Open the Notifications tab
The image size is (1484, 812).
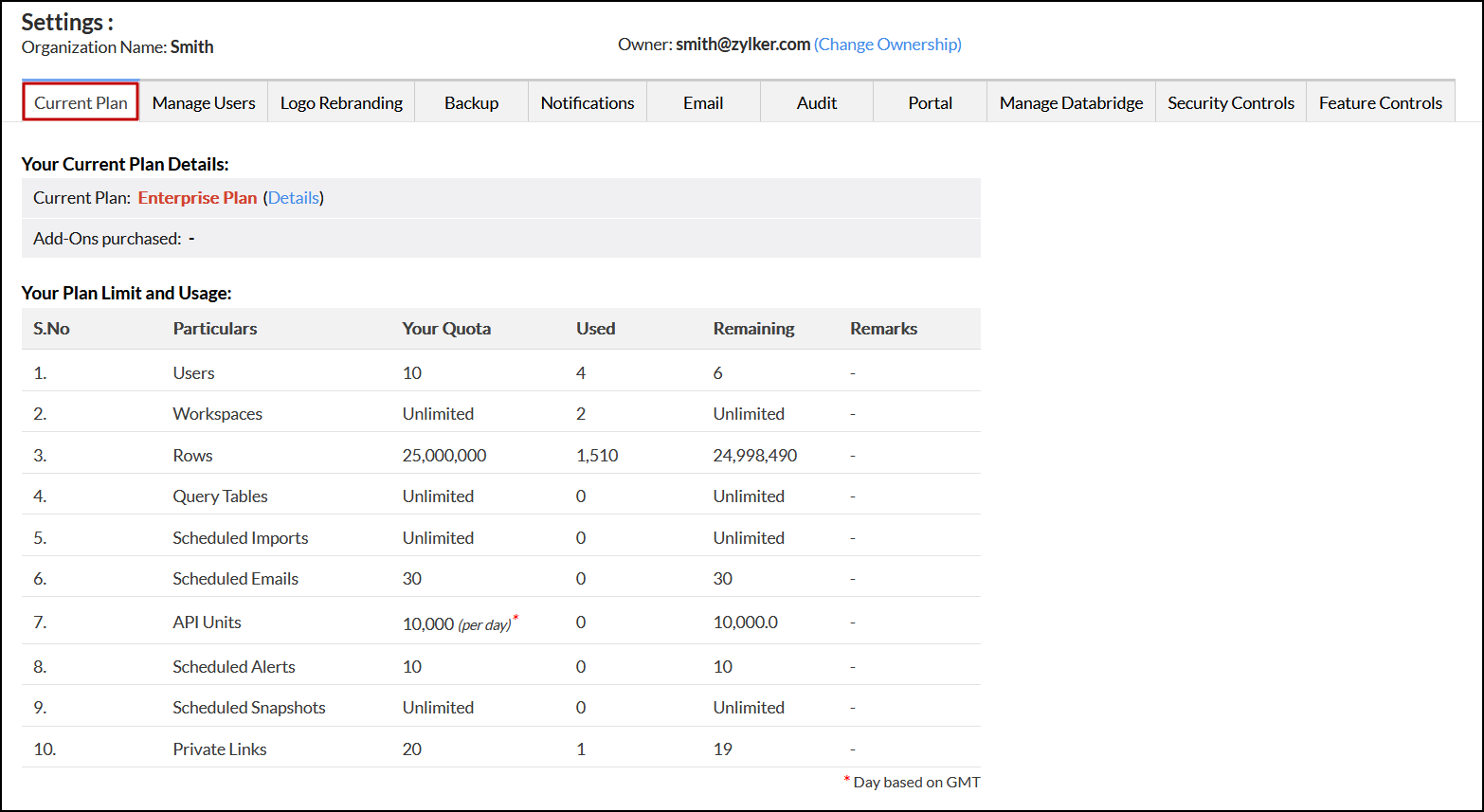(x=588, y=102)
